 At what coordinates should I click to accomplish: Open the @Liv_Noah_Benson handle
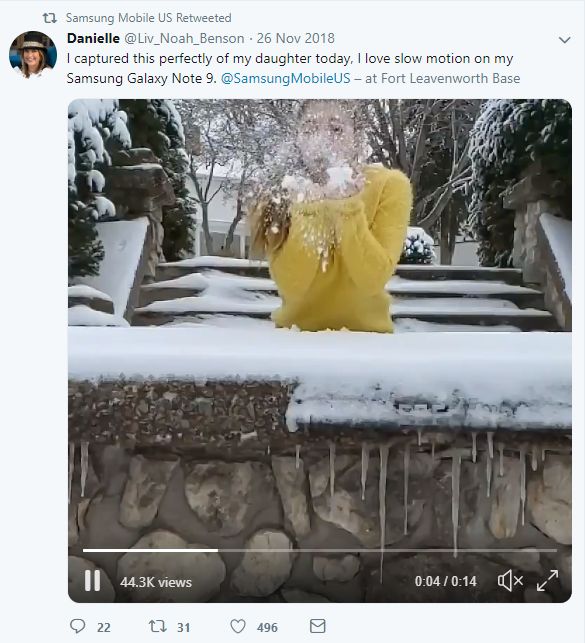tap(184, 39)
